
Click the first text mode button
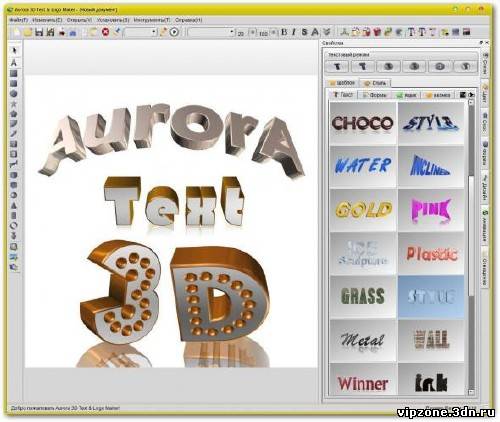point(337,66)
